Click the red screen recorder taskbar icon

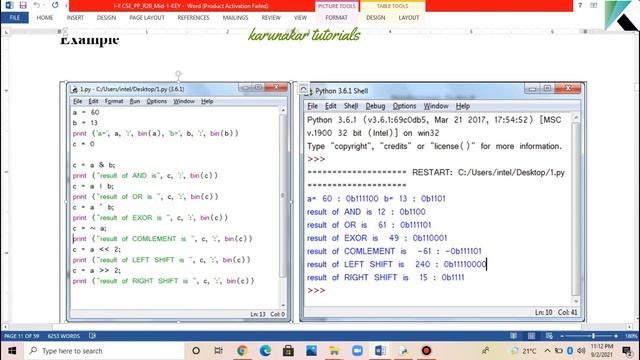[x=426, y=351]
